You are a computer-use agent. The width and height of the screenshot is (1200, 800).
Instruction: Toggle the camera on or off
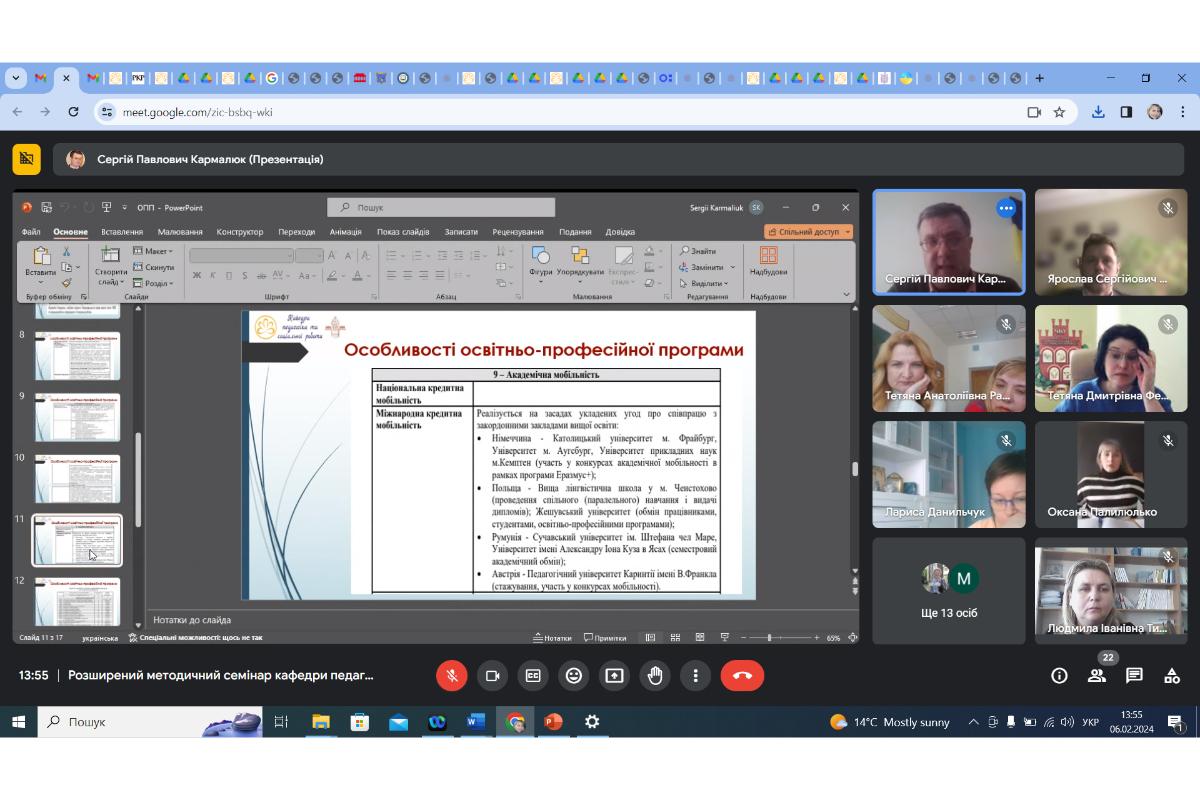(x=492, y=676)
